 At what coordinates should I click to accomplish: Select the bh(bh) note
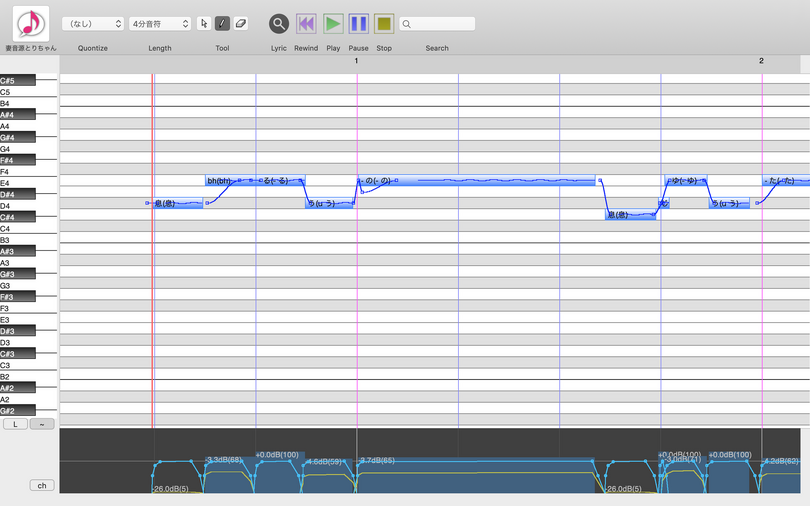click(x=230, y=181)
